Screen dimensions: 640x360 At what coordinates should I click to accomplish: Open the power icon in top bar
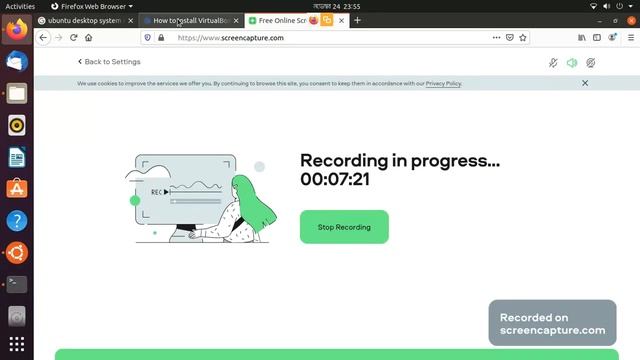pos(620,6)
